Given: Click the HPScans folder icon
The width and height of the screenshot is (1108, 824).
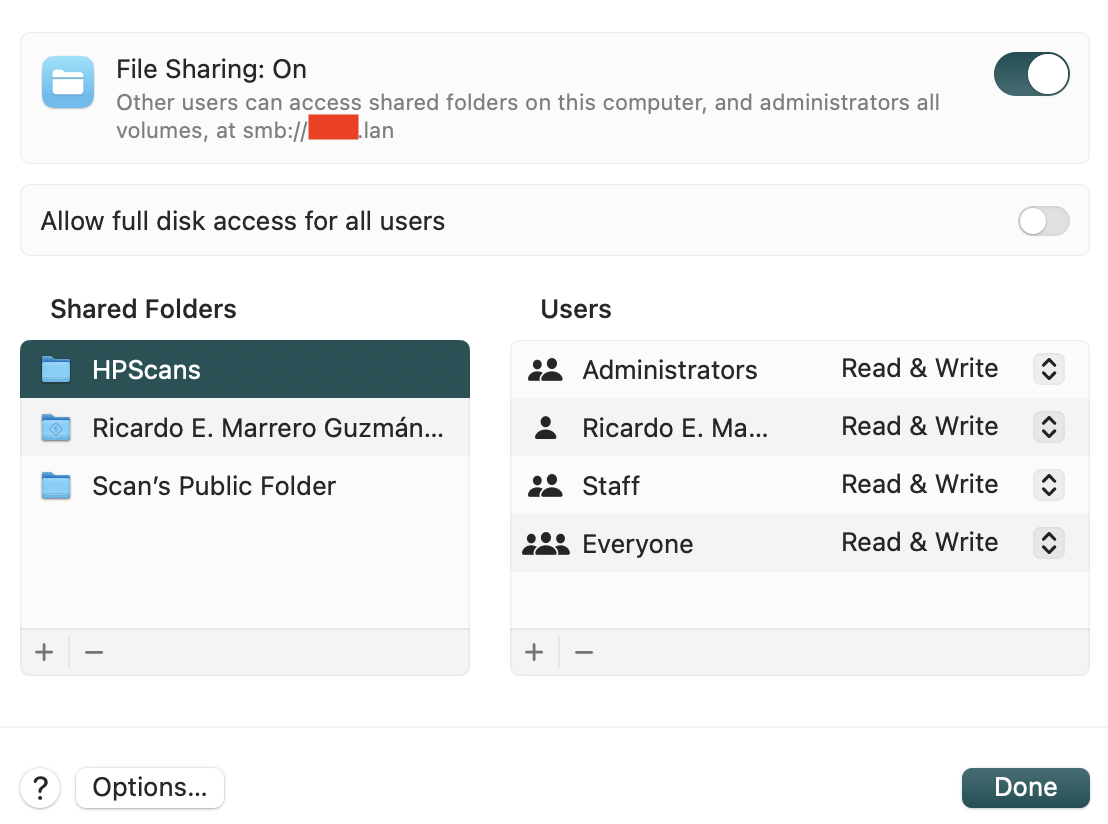Looking at the screenshot, I should coord(56,370).
